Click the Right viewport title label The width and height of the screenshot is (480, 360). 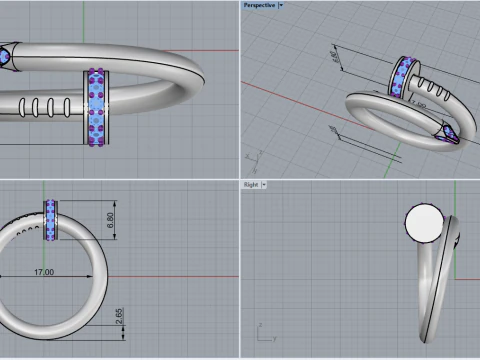251,185
